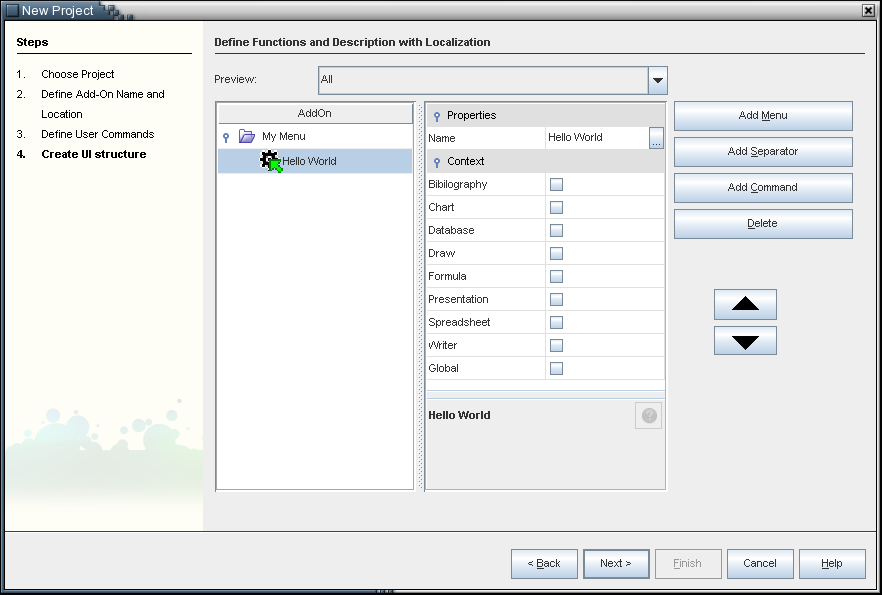Open the Preview dropdown arrow

pyautogui.click(x=657, y=80)
